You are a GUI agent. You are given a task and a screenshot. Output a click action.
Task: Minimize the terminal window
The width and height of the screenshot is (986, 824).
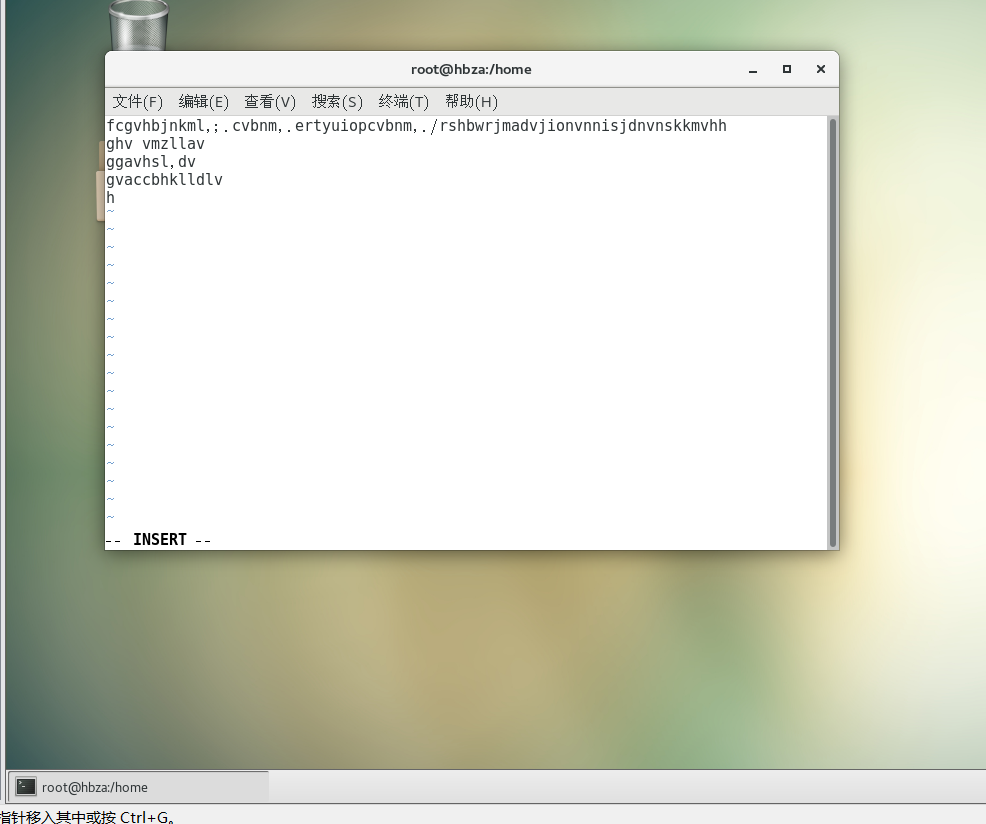pos(753,70)
